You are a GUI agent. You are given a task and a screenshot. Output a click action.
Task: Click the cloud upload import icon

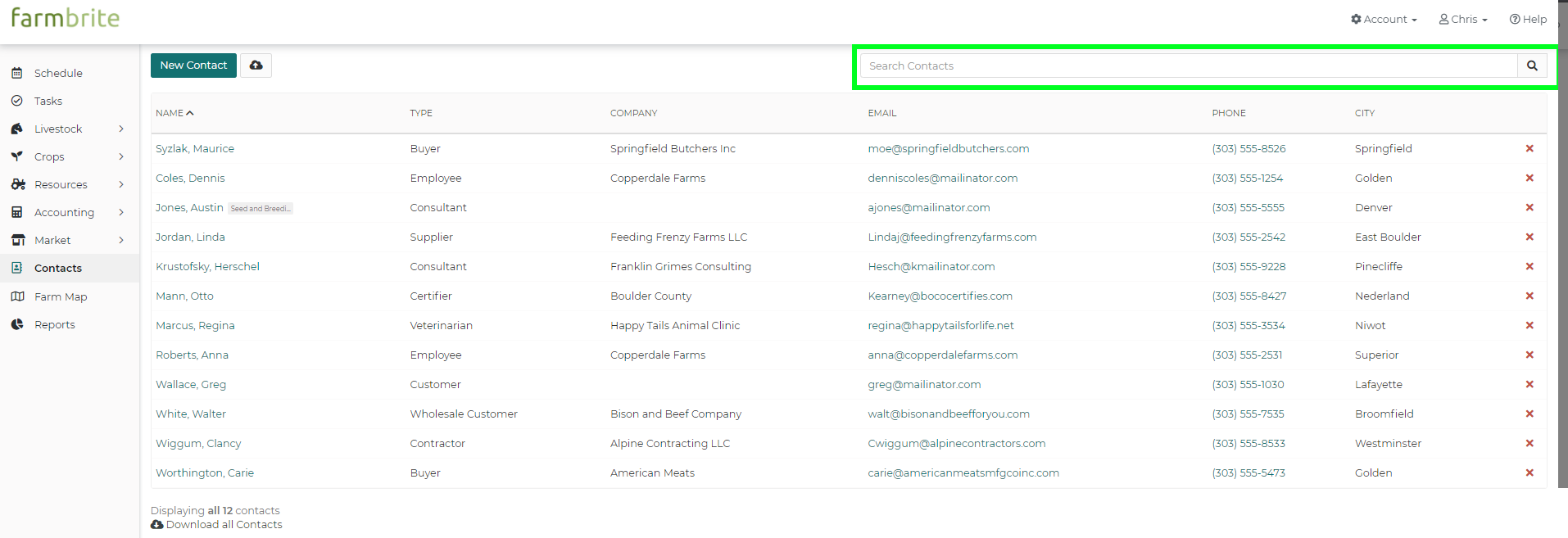tap(256, 66)
